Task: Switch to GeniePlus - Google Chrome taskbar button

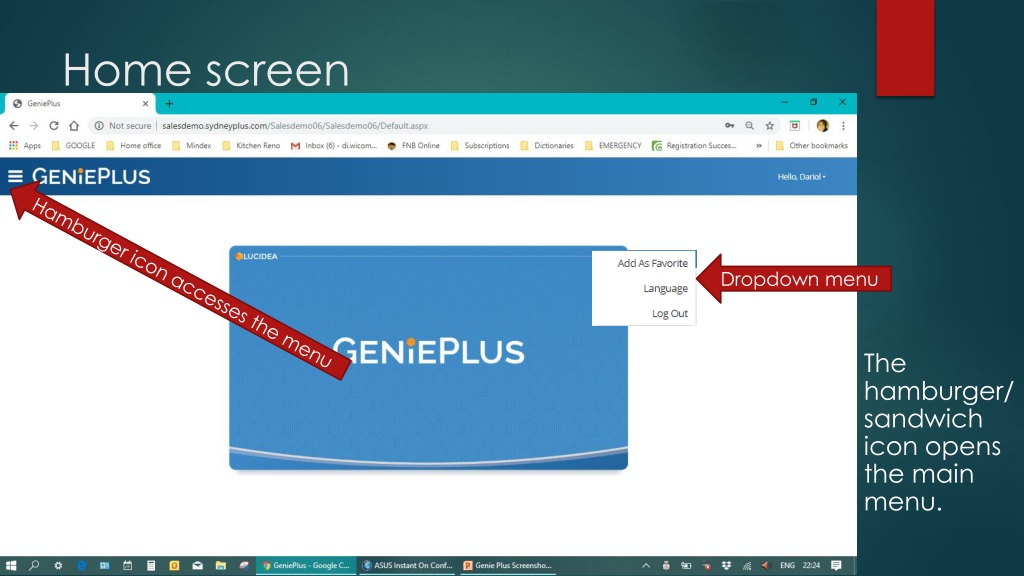Action: coord(306,566)
